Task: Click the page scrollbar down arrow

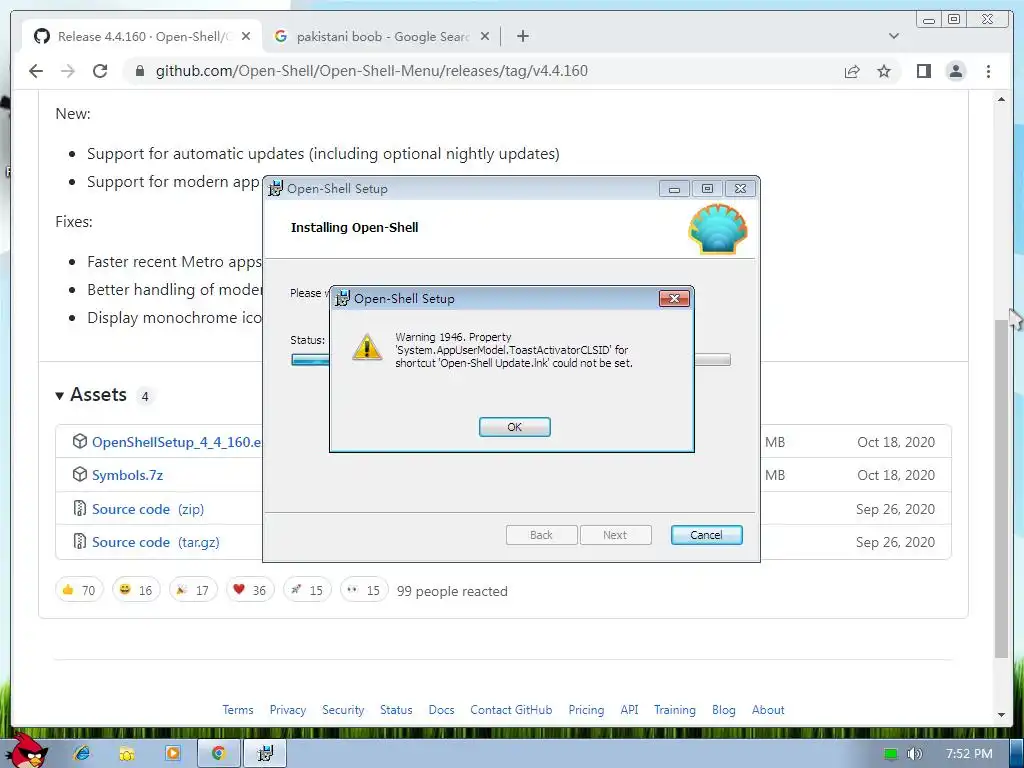Action: click(1001, 715)
